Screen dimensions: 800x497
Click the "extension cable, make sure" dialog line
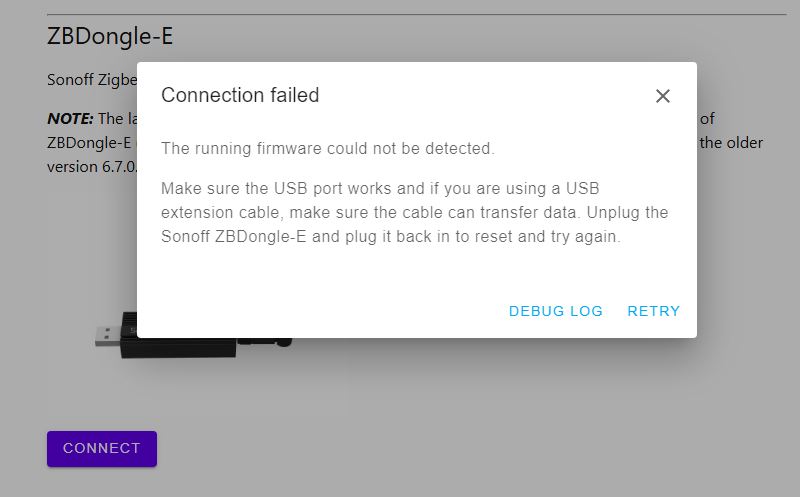click(414, 212)
